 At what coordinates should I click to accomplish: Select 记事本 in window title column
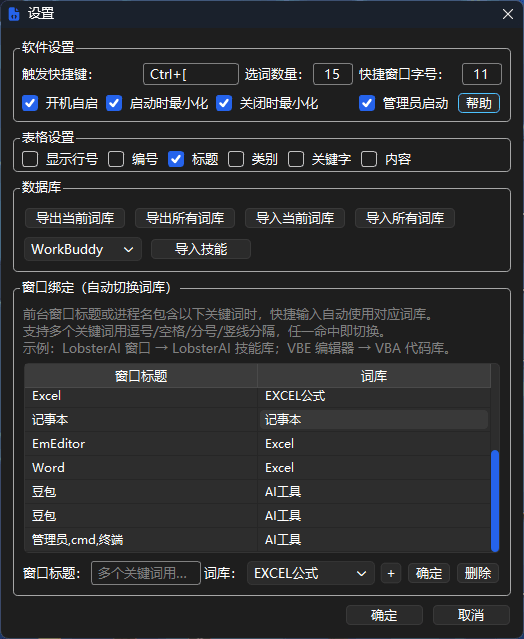coord(141,420)
